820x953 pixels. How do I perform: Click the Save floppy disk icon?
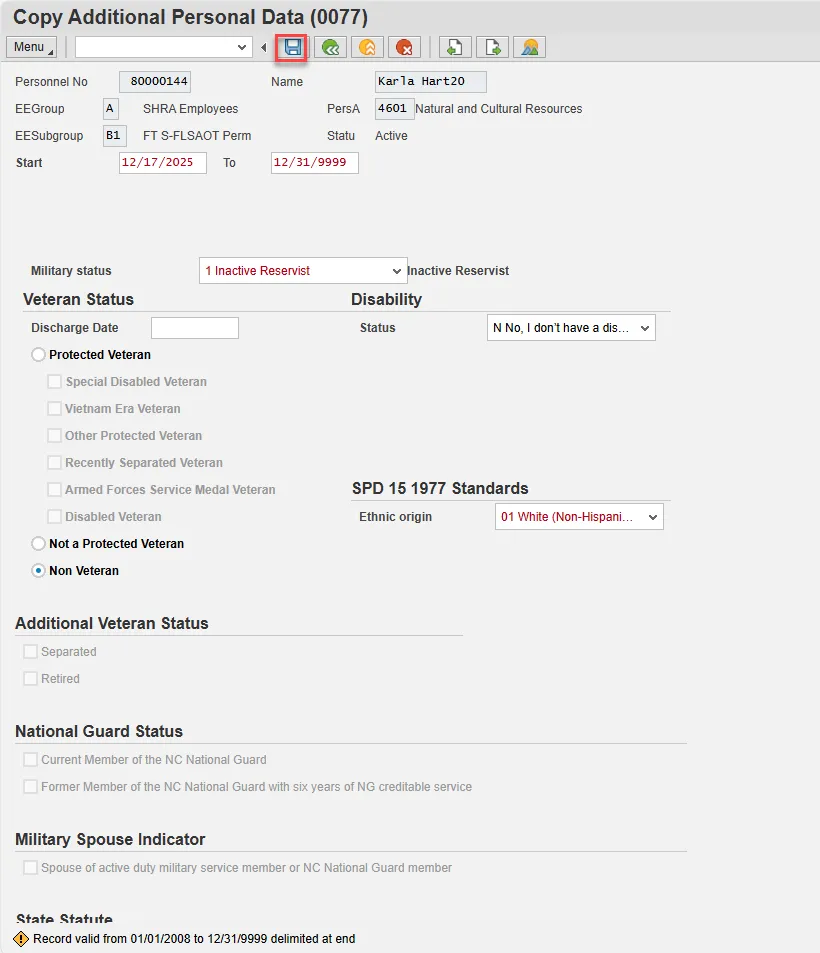[x=292, y=47]
